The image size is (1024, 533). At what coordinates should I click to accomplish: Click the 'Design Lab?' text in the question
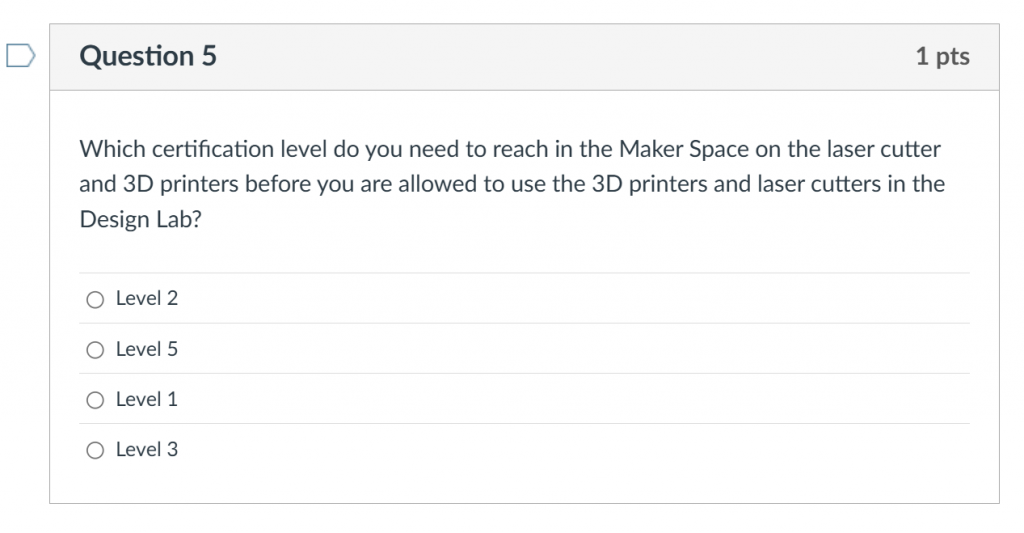pos(141,219)
